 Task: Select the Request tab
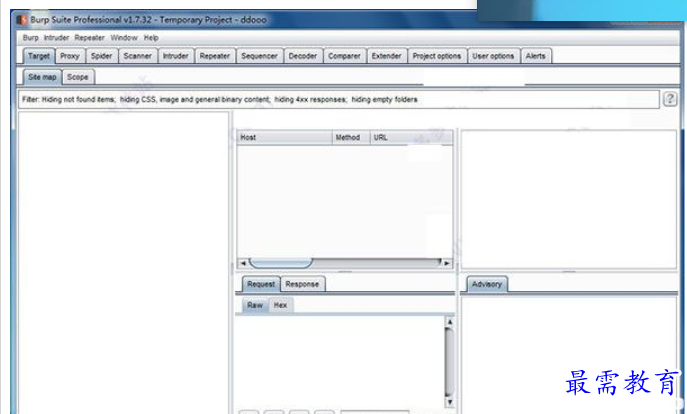click(x=261, y=284)
